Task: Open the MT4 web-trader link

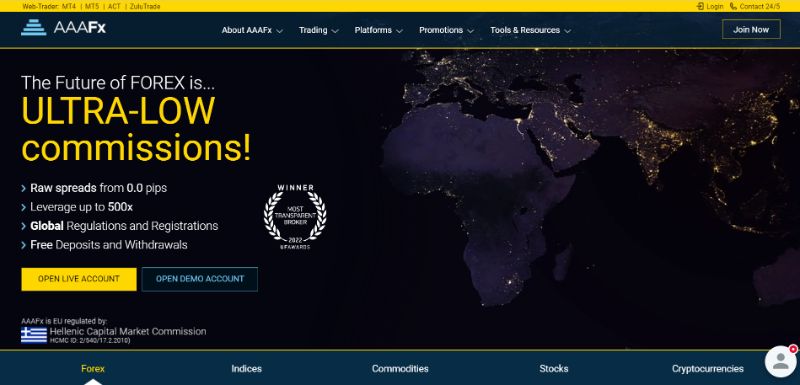Action: pyautogui.click(x=69, y=7)
